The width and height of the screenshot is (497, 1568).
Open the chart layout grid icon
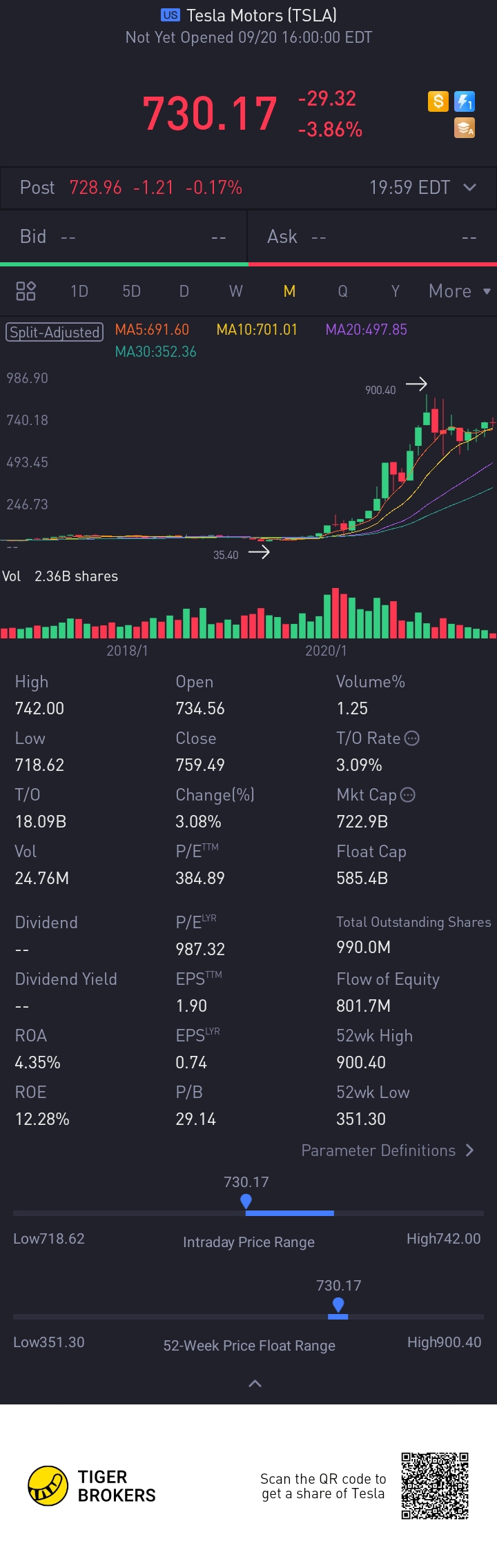click(x=26, y=291)
